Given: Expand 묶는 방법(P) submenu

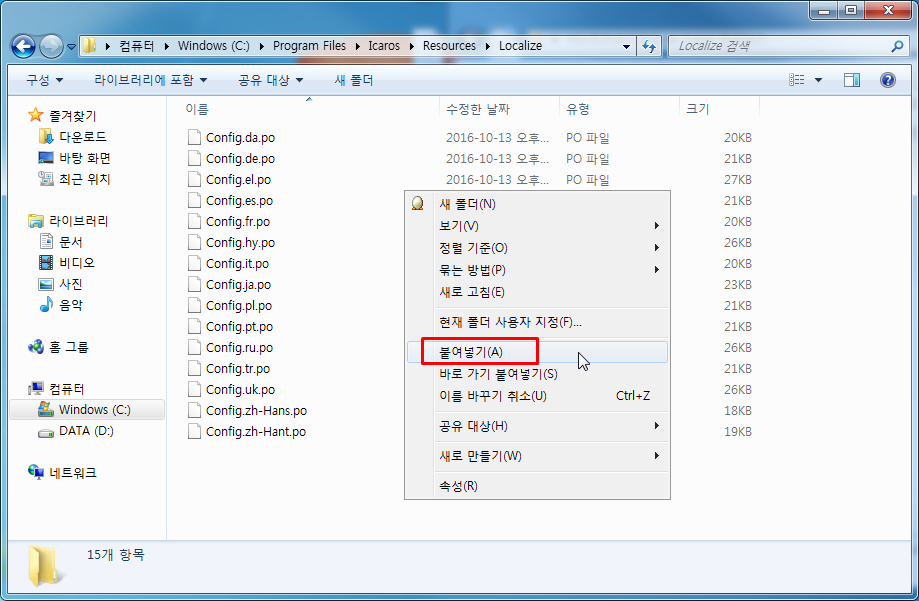Looking at the screenshot, I should (x=537, y=270).
